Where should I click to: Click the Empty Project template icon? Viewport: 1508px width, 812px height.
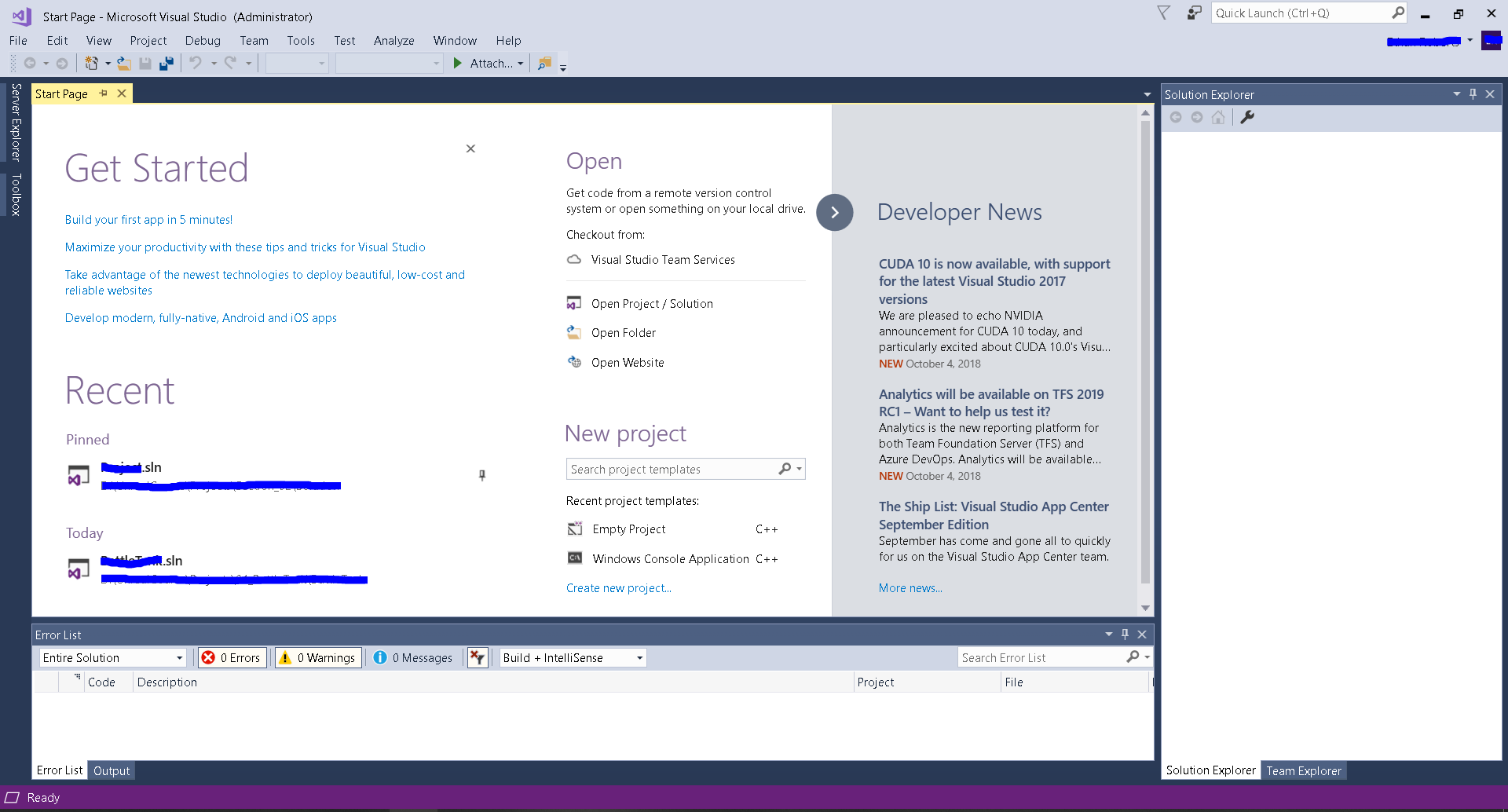[x=575, y=529]
